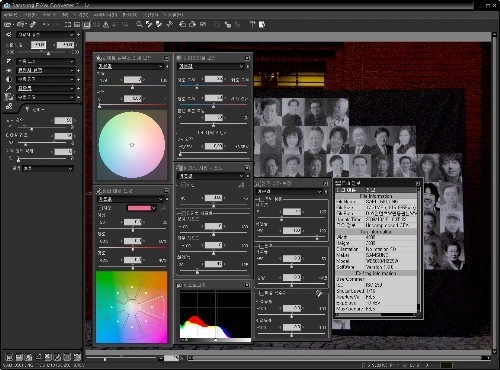Click the sun-shaped icon in left panel
Viewport: 500px width, 370px height.
pyautogui.click(x=9, y=70)
